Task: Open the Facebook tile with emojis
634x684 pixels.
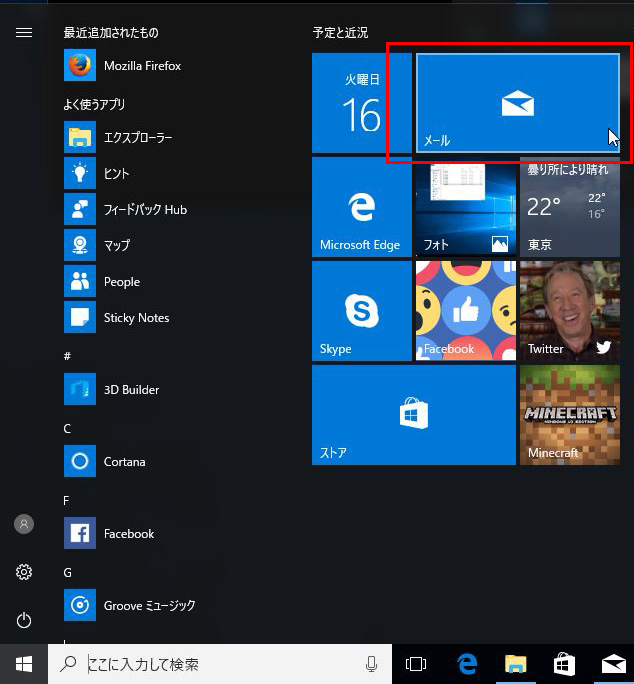Action: 466,311
